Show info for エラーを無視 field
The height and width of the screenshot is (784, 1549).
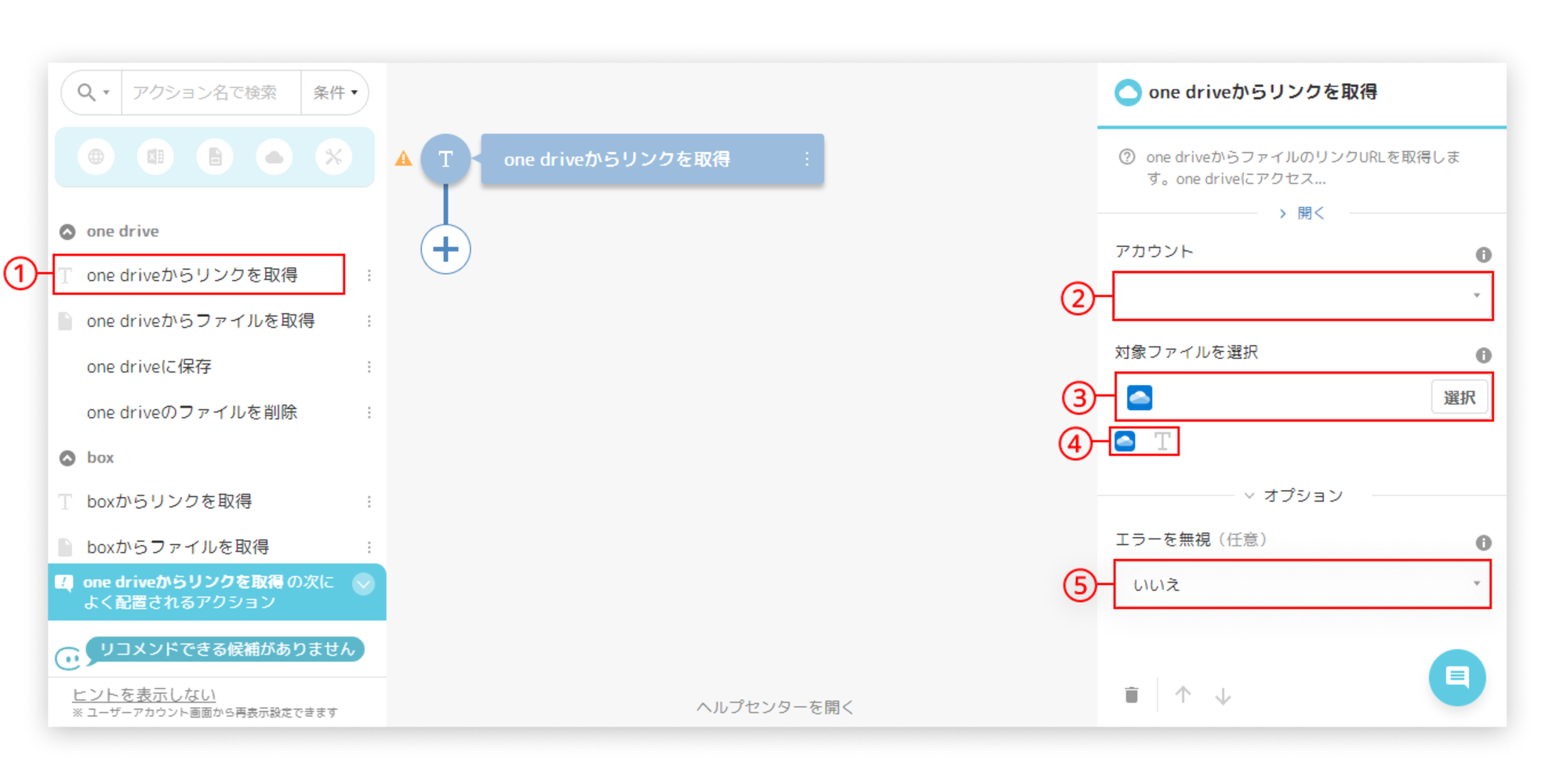[1483, 543]
